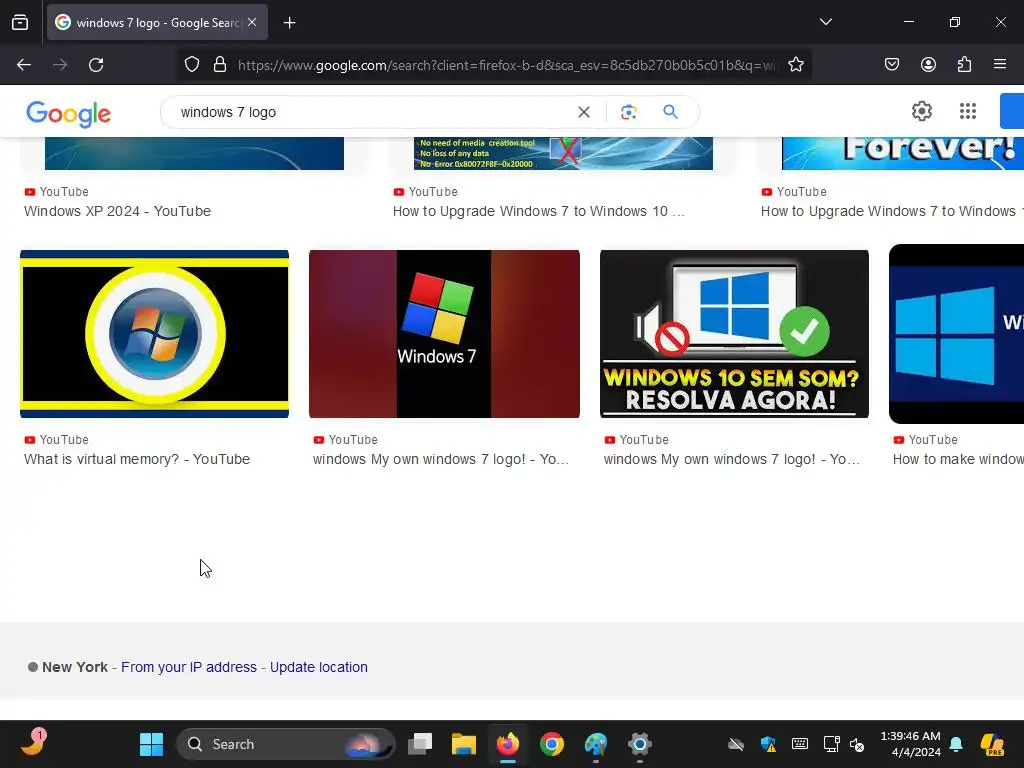1024x768 pixels.
Task: Click 'Update location' link
Action: point(319,667)
